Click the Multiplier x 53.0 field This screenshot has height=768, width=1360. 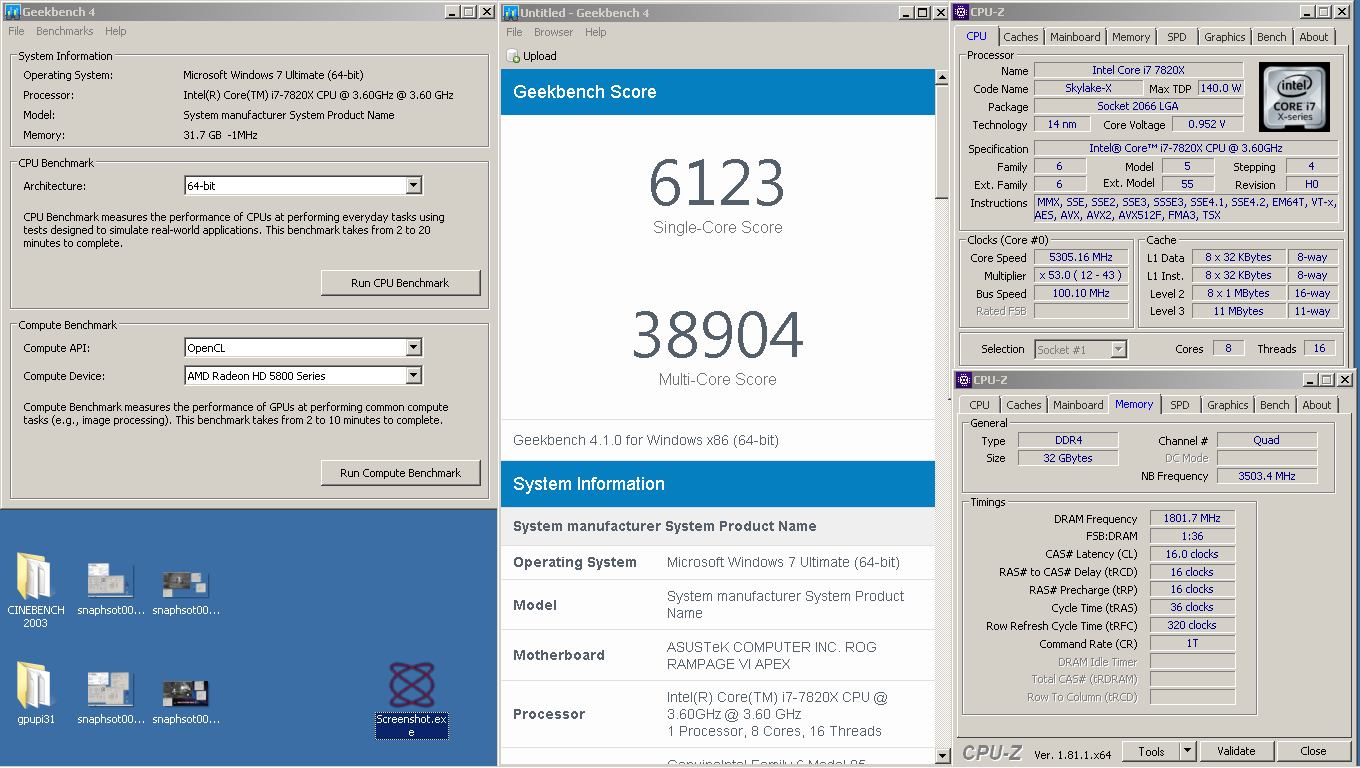coord(1081,276)
